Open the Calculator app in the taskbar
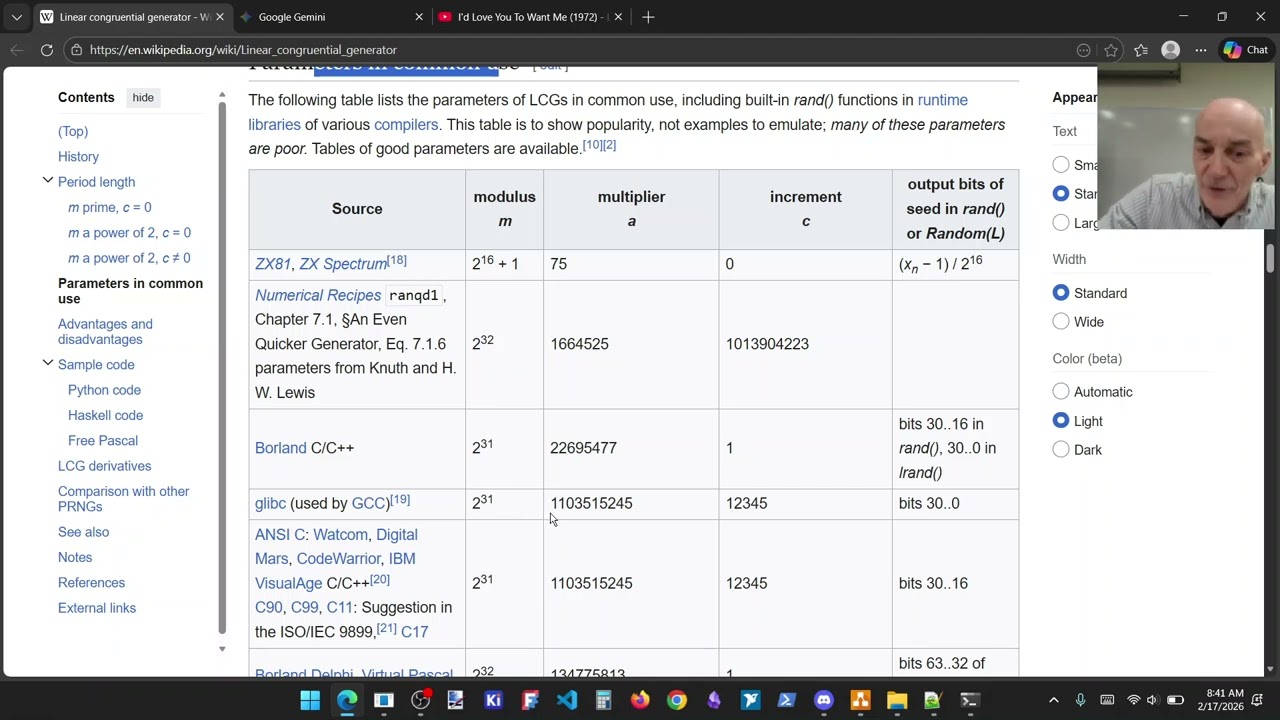 click(603, 700)
